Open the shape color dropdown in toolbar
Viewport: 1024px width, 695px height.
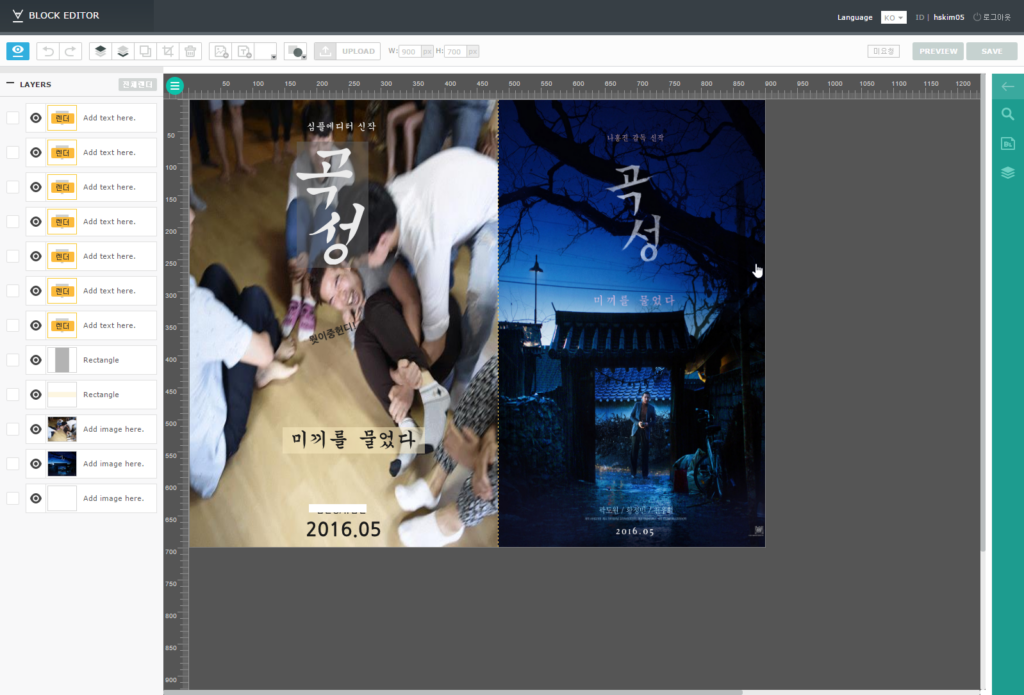[x=296, y=51]
